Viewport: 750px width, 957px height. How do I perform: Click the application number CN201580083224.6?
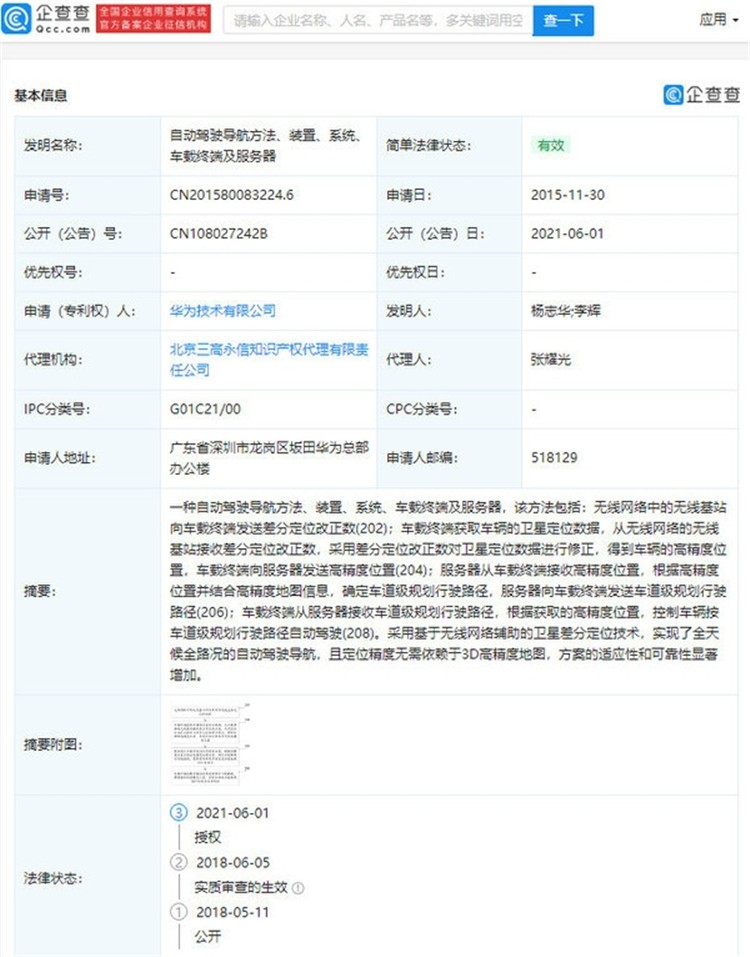point(231,195)
